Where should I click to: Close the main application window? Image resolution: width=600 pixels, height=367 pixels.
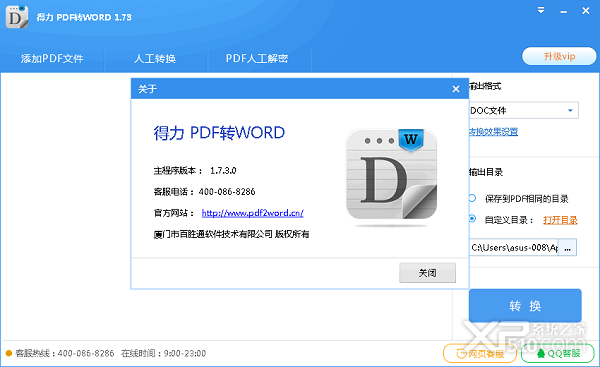(x=586, y=11)
